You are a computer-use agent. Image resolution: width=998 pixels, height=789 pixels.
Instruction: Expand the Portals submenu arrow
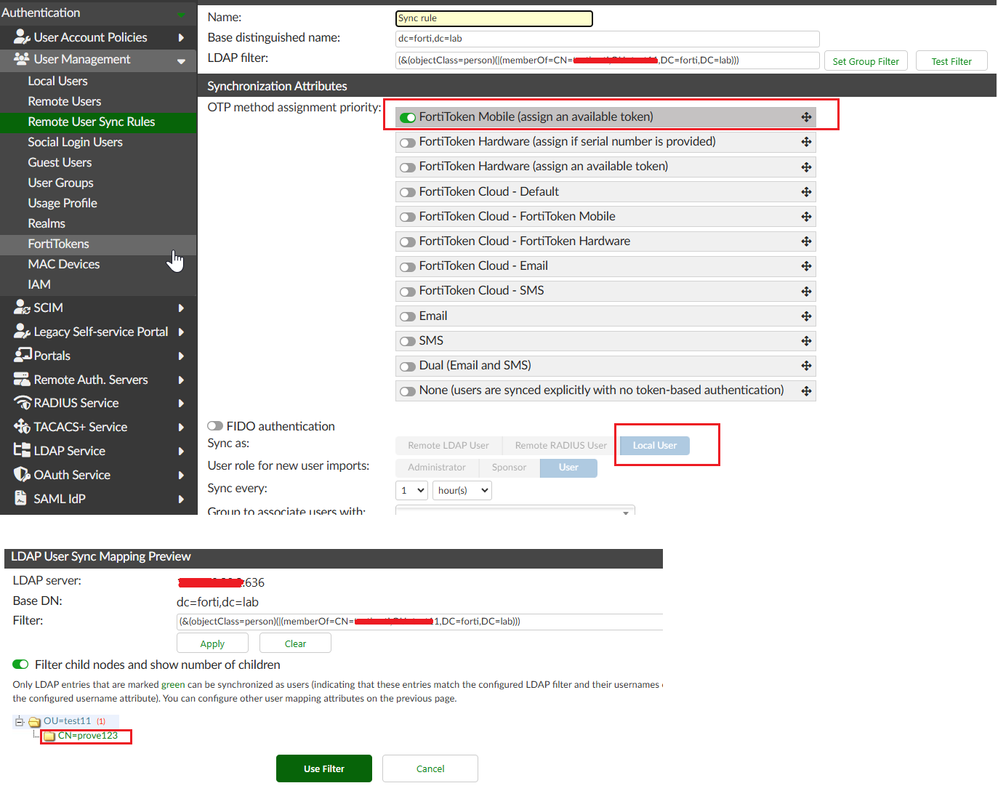[181, 356]
